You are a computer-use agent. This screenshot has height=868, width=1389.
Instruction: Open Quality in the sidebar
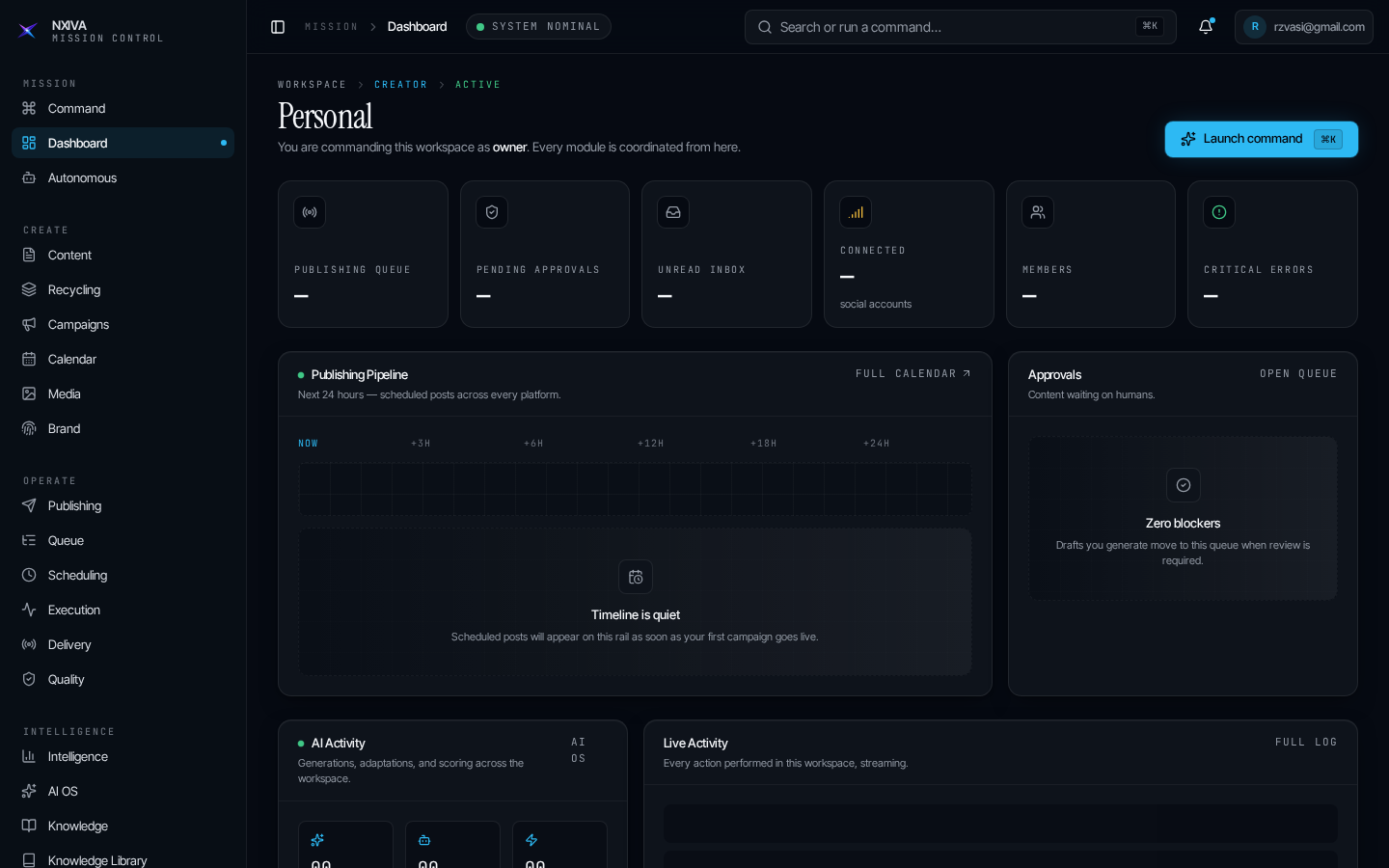pyautogui.click(x=123, y=679)
